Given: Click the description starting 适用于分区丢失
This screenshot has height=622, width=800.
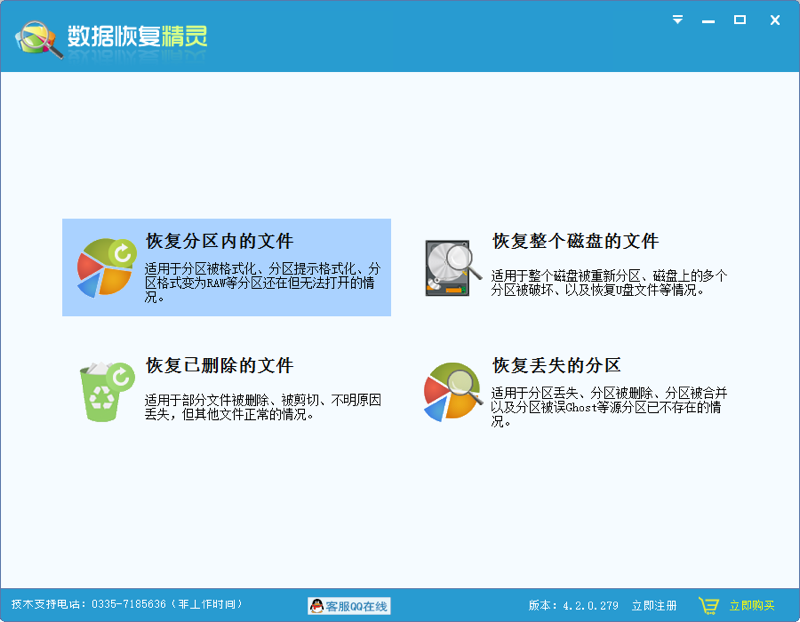Looking at the screenshot, I should (609, 407).
